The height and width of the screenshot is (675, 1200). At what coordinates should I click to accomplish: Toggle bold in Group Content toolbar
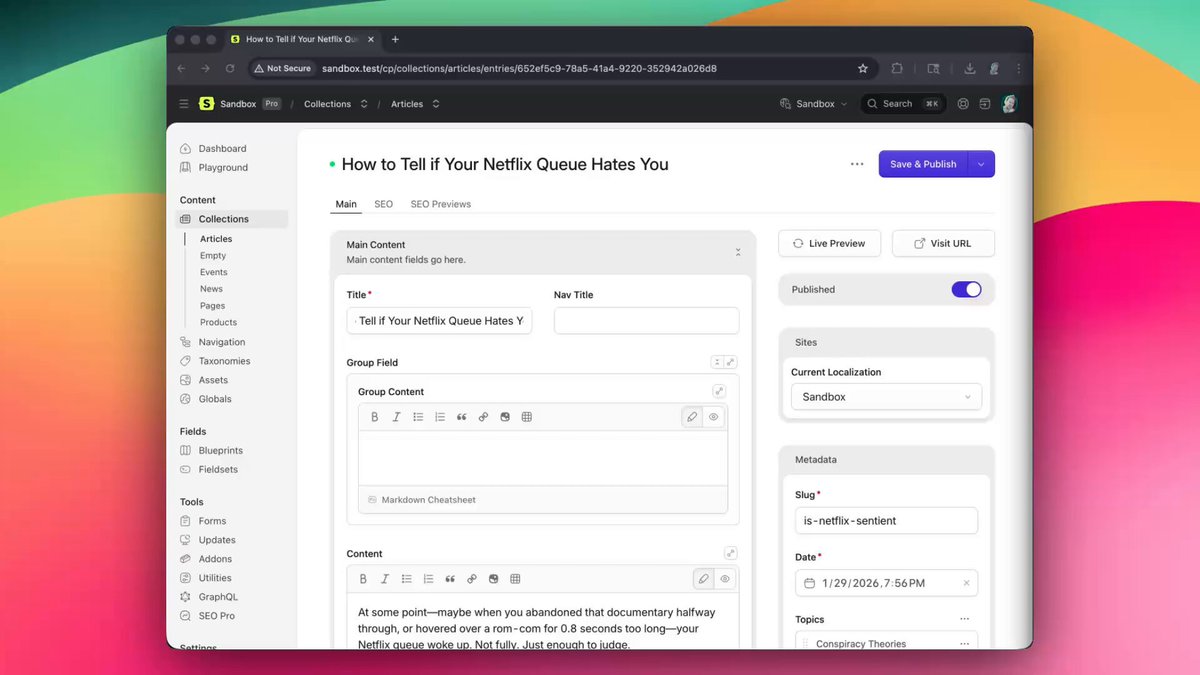tap(375, 417)
